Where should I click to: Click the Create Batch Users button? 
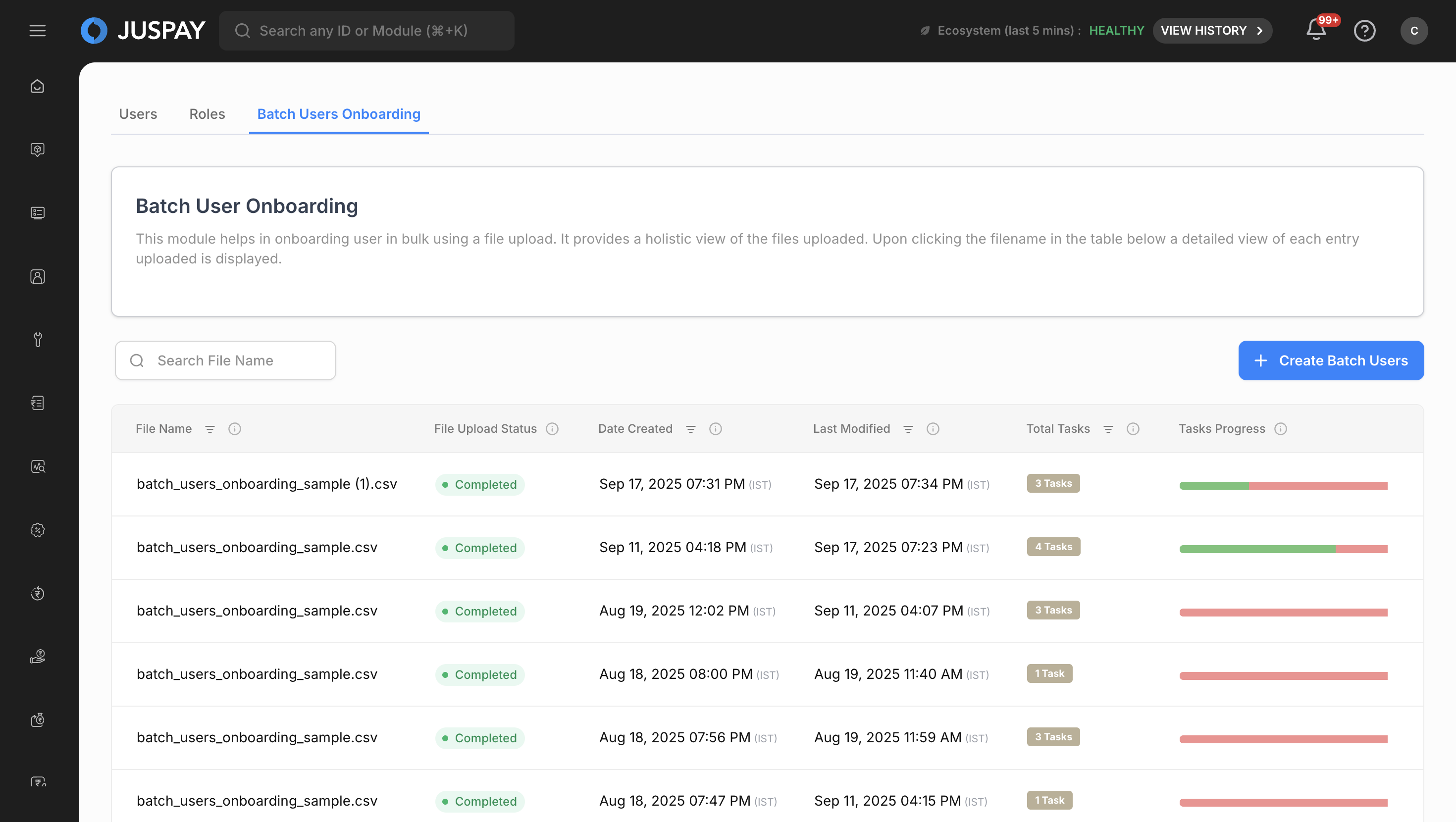pyautogui.click(x=1331, y=360)
